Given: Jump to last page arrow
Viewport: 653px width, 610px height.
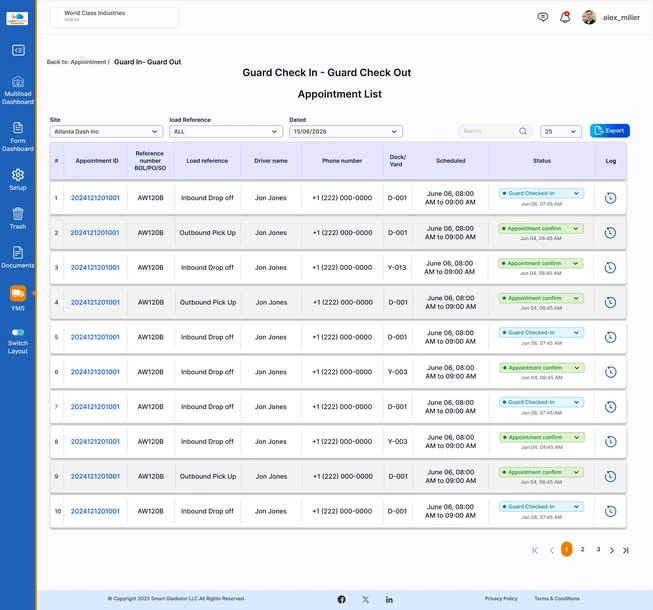Looking at the screenshot, I should [626, 550].
